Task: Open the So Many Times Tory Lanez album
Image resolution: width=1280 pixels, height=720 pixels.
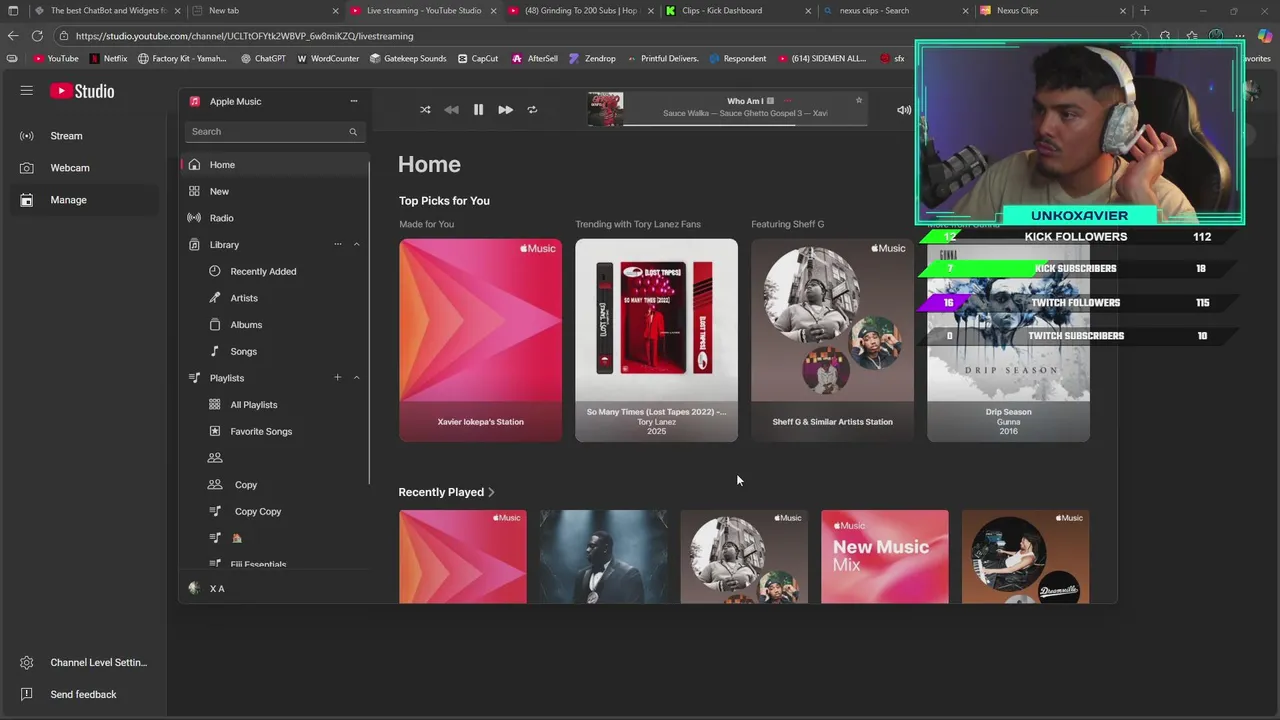Action: click(x=656, y=340)
